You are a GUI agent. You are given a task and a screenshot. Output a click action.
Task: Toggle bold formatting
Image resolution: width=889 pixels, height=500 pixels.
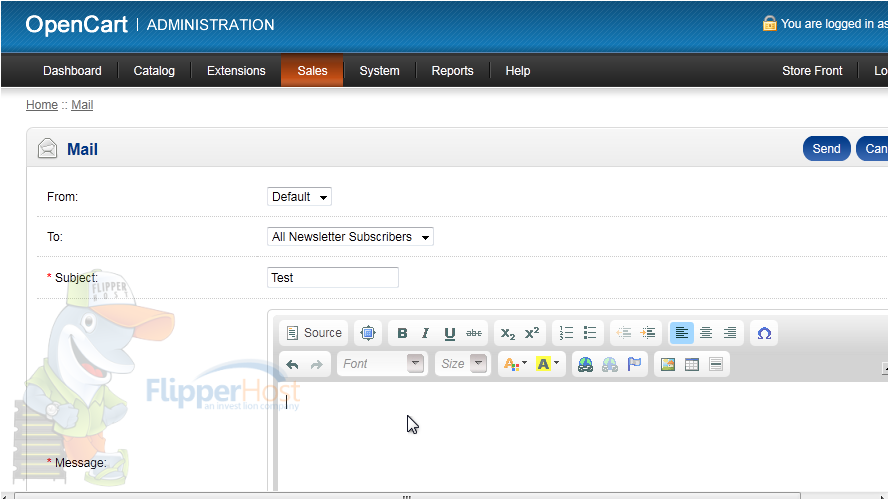coord(402,333)
